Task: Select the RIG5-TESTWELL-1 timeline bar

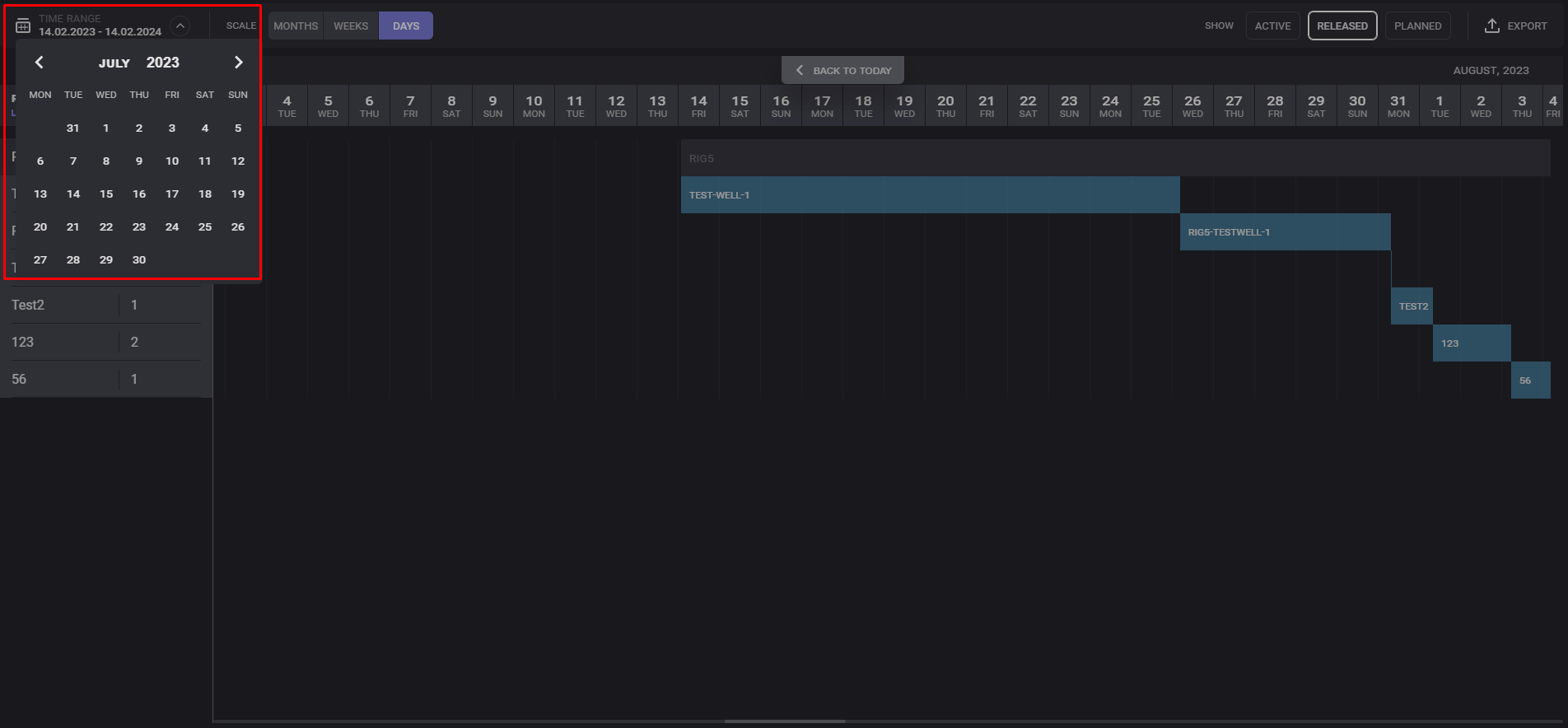Action: (x=1285, y=232)
